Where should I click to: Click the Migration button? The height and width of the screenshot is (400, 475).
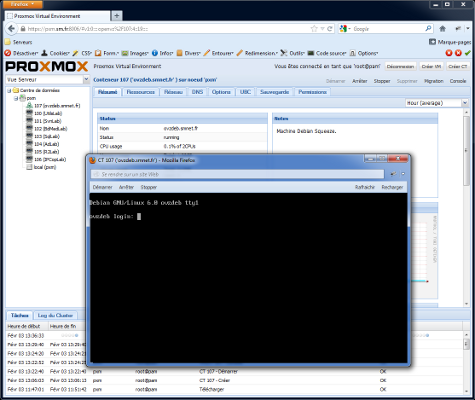point(434,81)
